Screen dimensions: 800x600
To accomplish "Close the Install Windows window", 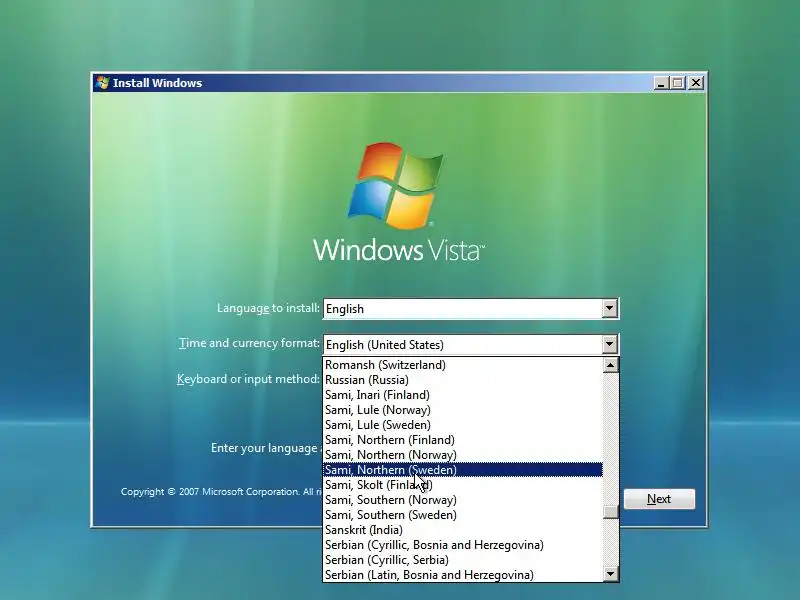I will 695,83.
